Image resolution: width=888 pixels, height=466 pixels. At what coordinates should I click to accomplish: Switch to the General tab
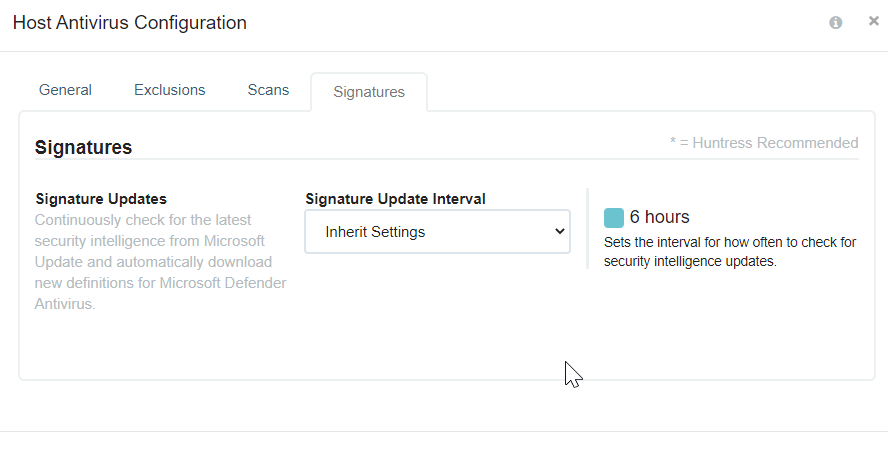point(65,90)
